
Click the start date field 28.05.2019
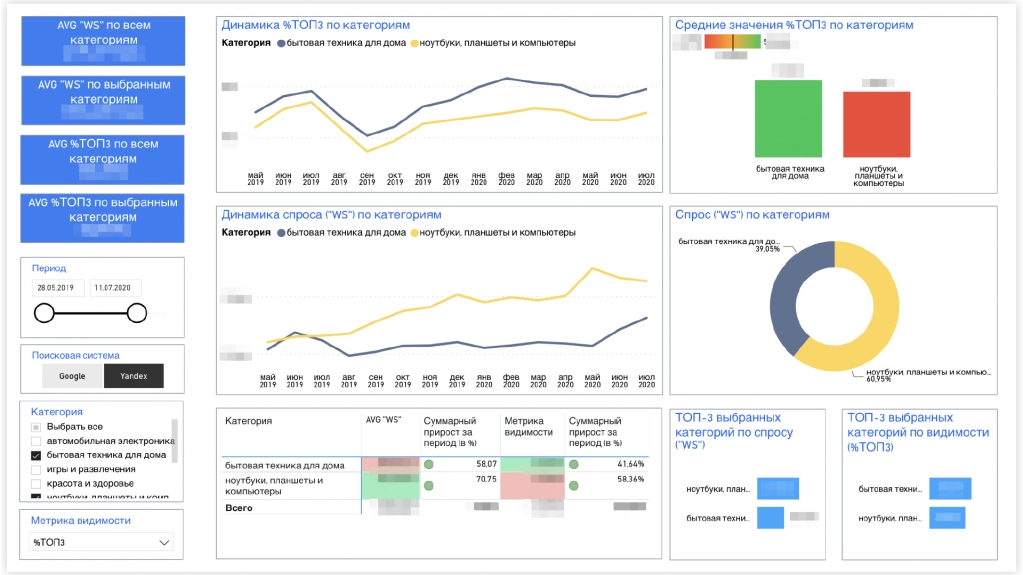click(57, 288)
